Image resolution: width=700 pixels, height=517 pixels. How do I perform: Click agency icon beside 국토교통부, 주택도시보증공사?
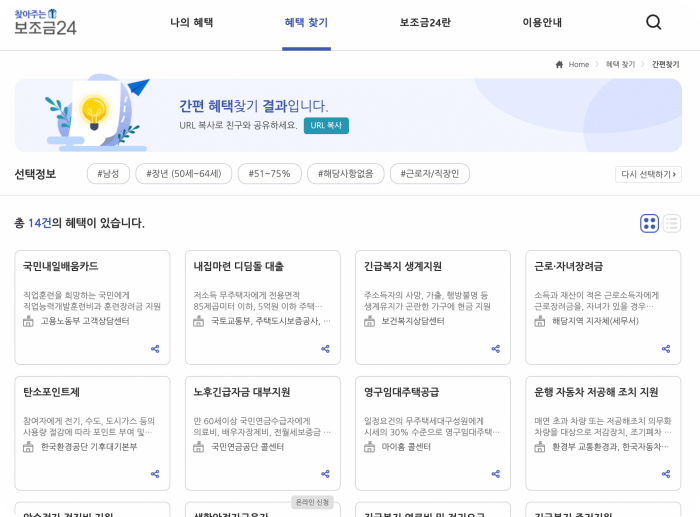click(x=199, y=321)
